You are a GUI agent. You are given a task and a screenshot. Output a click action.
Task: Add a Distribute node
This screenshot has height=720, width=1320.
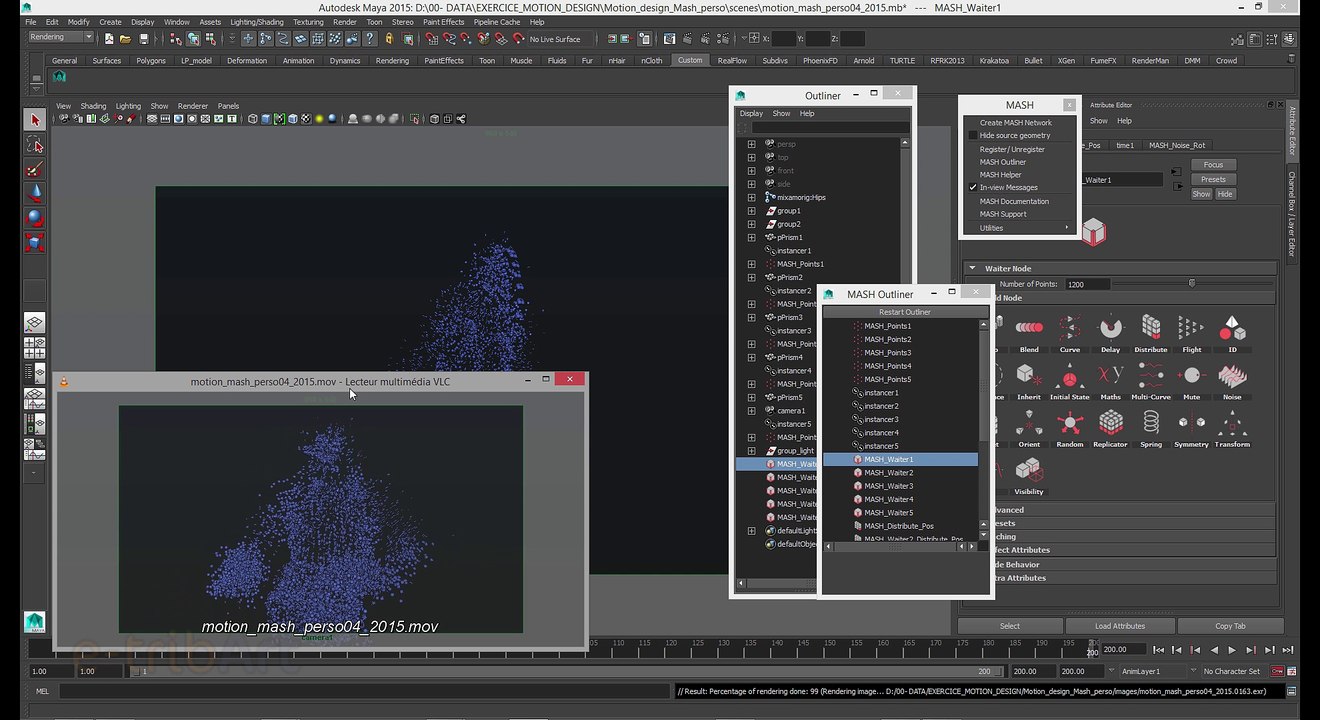click(1151, 333)
